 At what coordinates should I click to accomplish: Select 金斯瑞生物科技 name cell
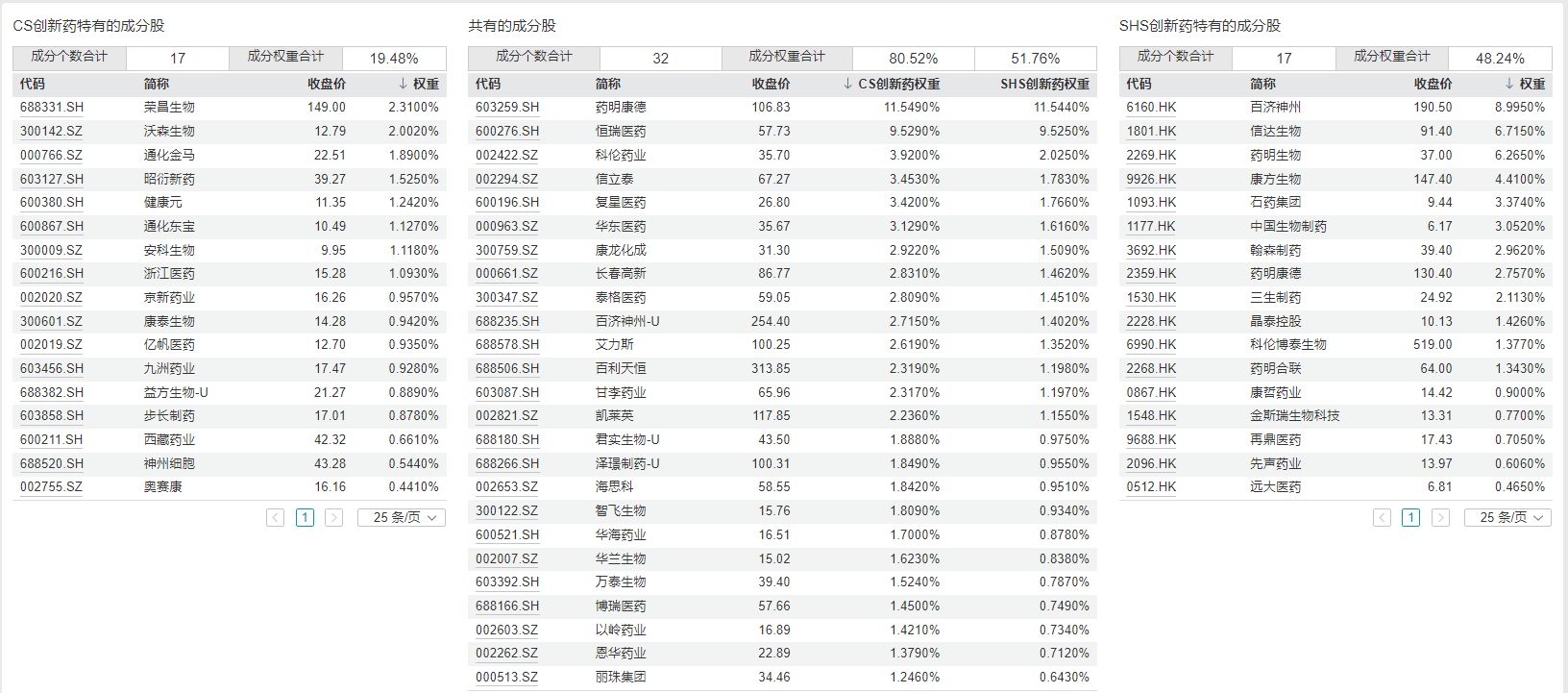coord(1295,416)
